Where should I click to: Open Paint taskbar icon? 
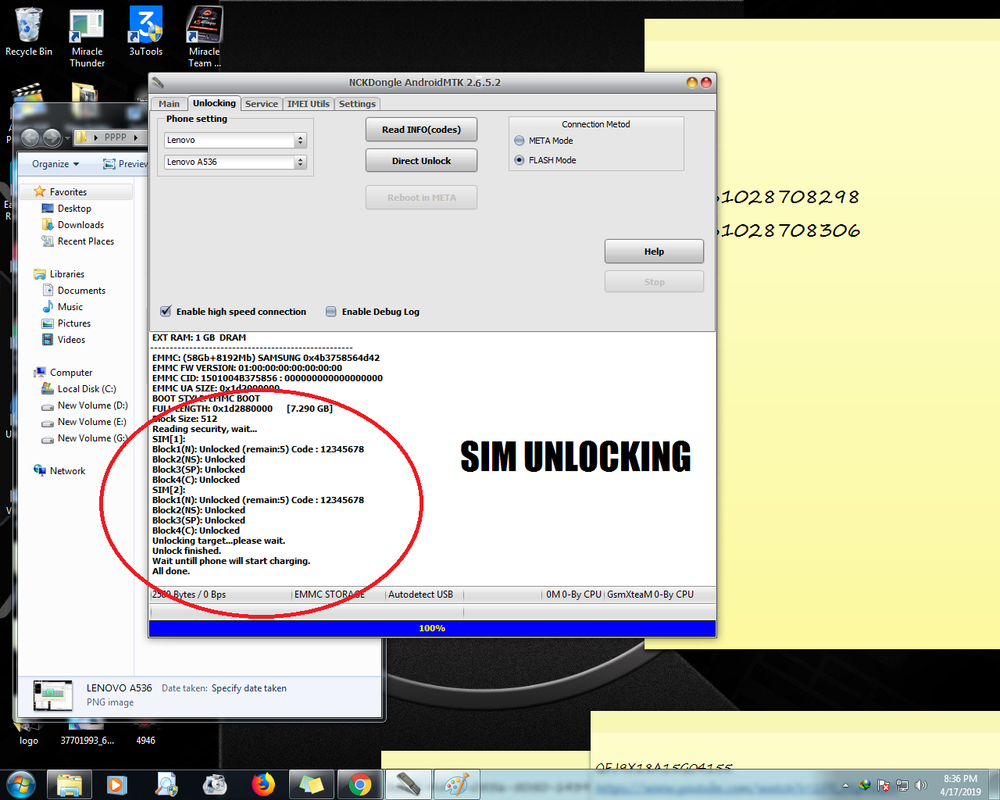(457, 784)
